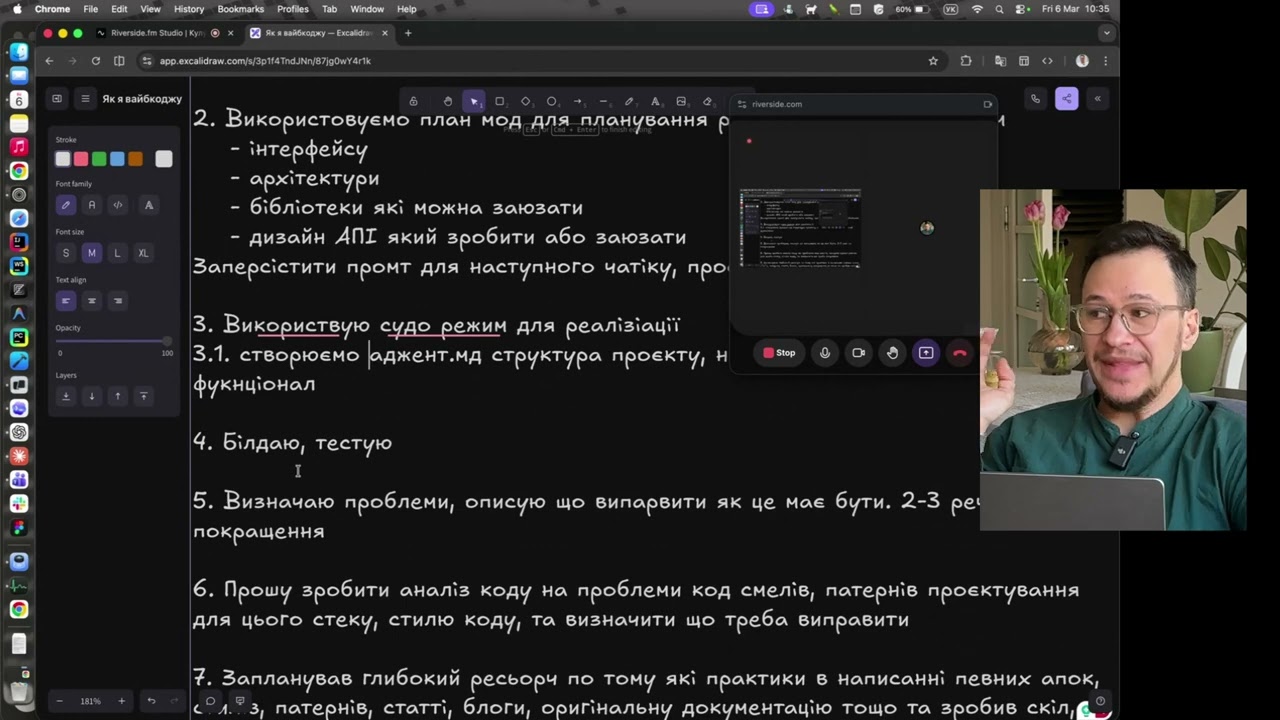Screen dimensions: 1280x720
Task: Switch to Riverside.fm Studio tab
Action: [x=165, y=33]
